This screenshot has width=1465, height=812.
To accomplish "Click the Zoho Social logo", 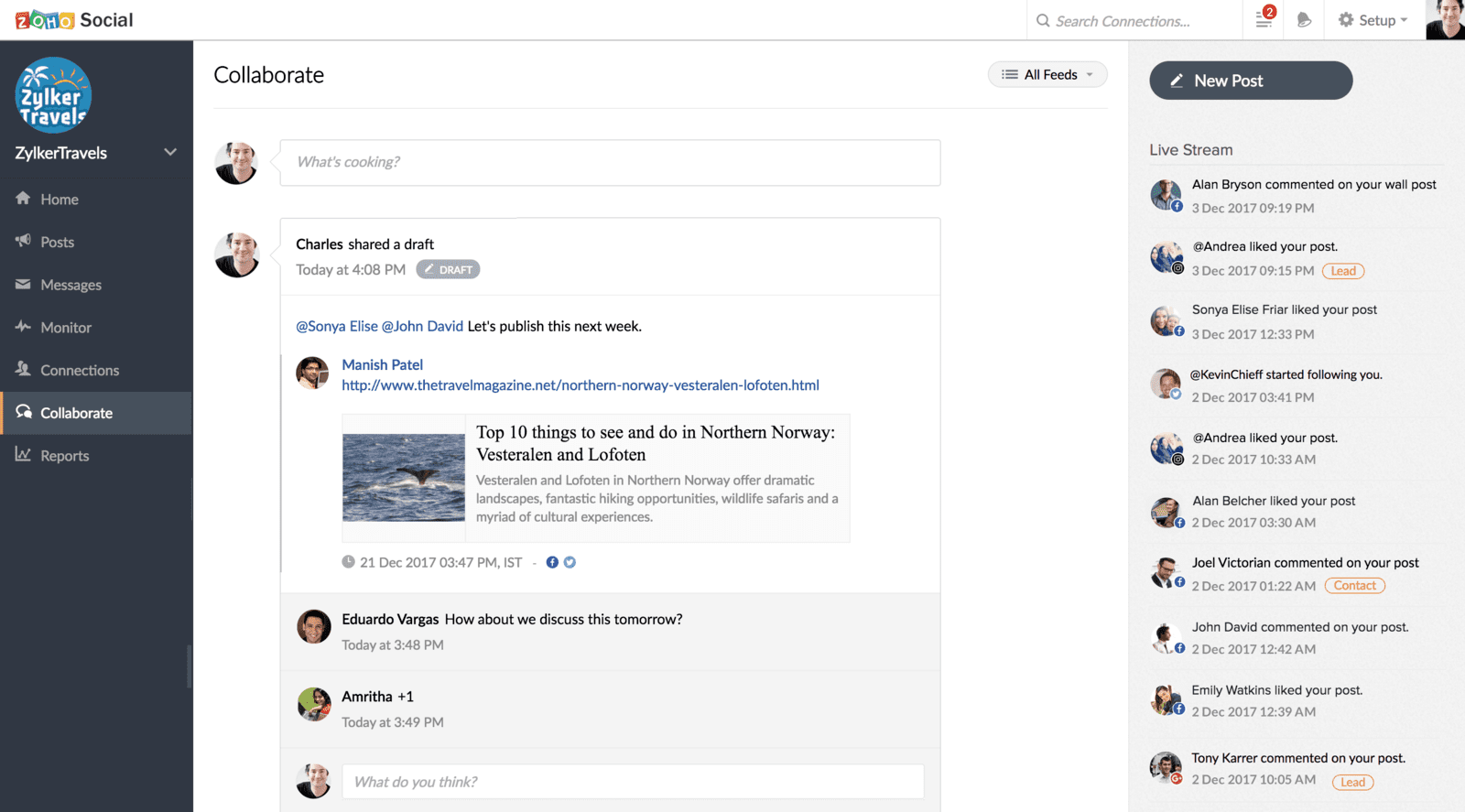I will click(x=74, y=20).
